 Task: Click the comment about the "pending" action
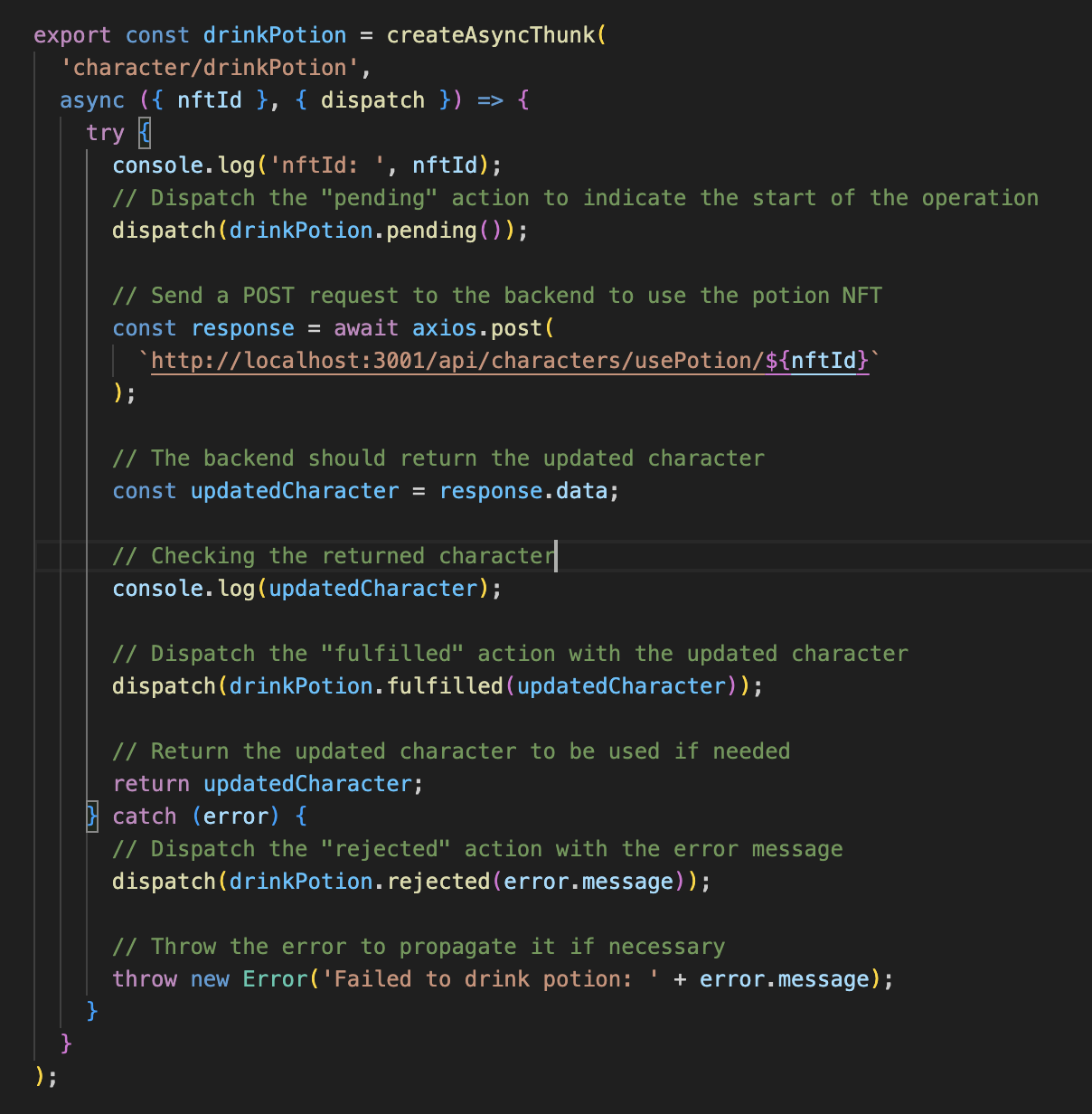click(x=575, y=198)
